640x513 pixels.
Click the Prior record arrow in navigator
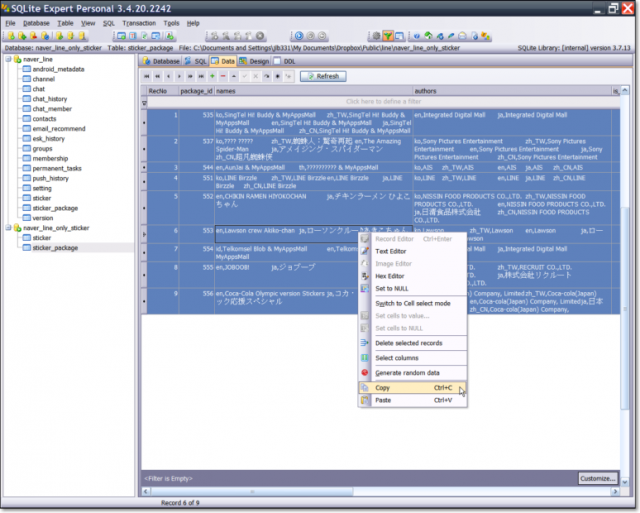pos(168,76)
